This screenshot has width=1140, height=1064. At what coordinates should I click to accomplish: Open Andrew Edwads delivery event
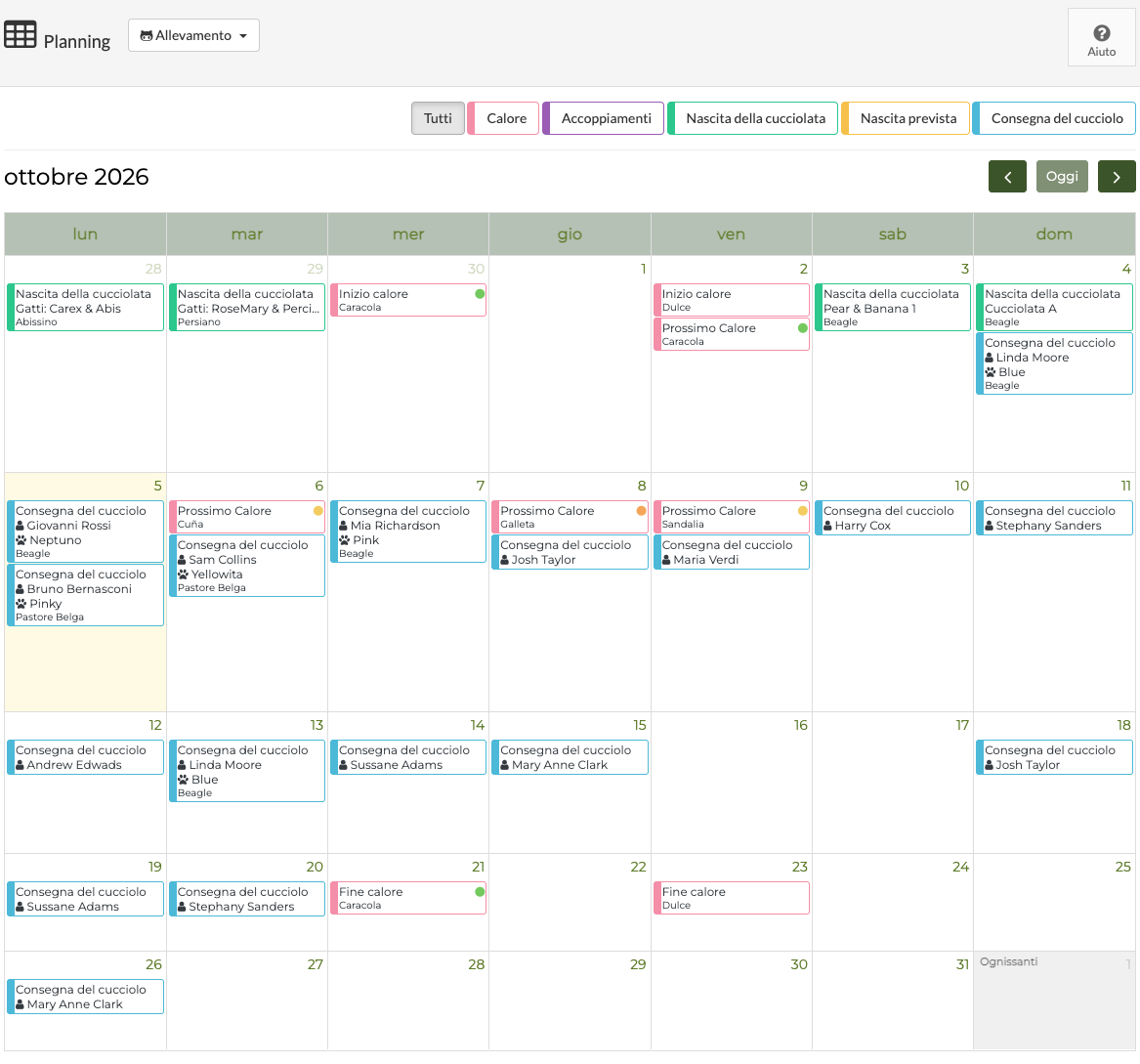[x=86, y=757]
